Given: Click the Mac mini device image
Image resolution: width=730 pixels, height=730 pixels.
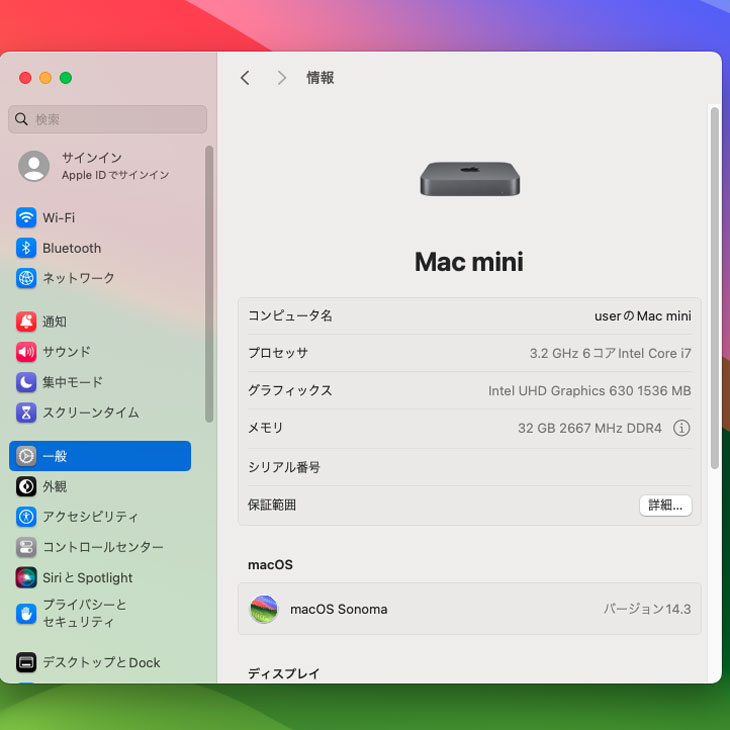Looking at the screenshot, I should click(469, 179).
